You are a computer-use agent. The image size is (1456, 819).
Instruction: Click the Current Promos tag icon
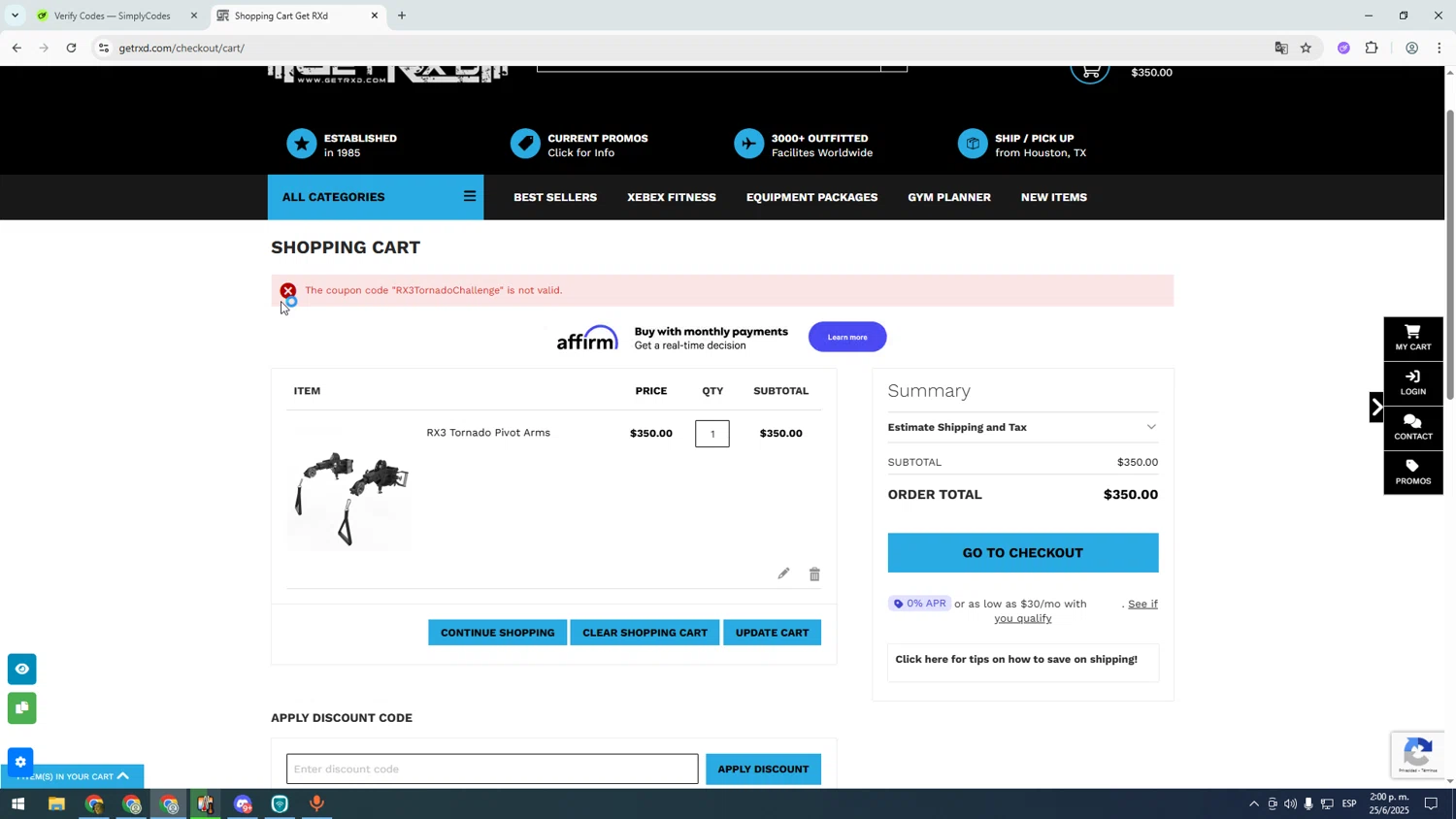pos(525,145)
